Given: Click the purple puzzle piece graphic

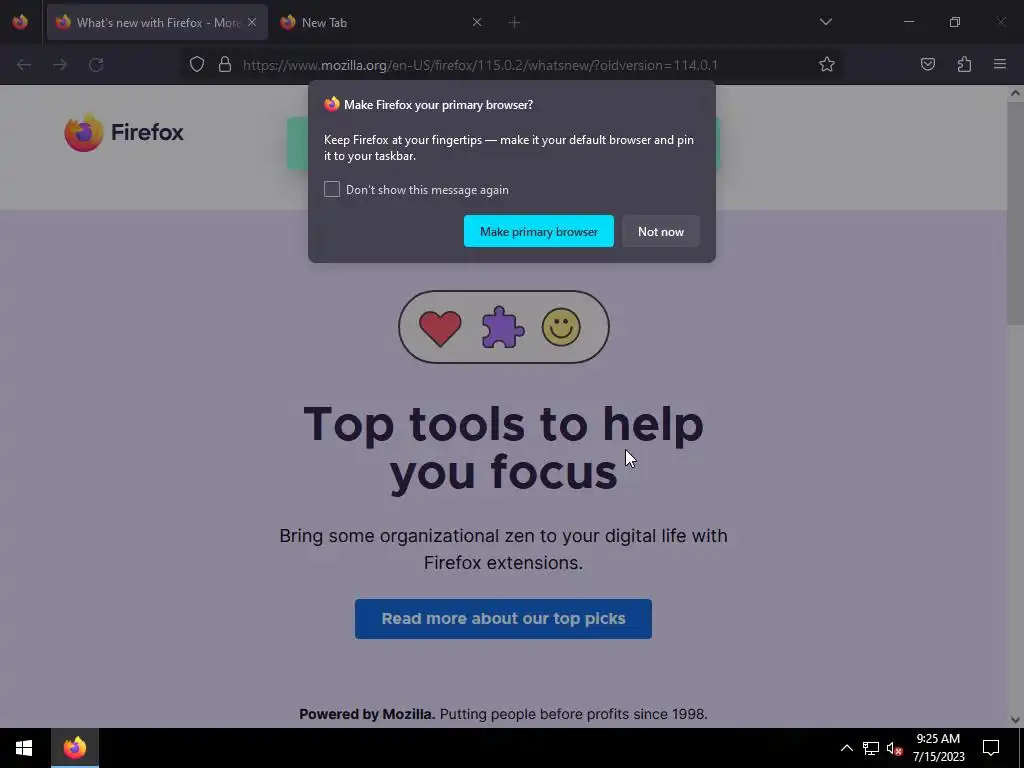Looking at the screenshot, I should point(503,327).
